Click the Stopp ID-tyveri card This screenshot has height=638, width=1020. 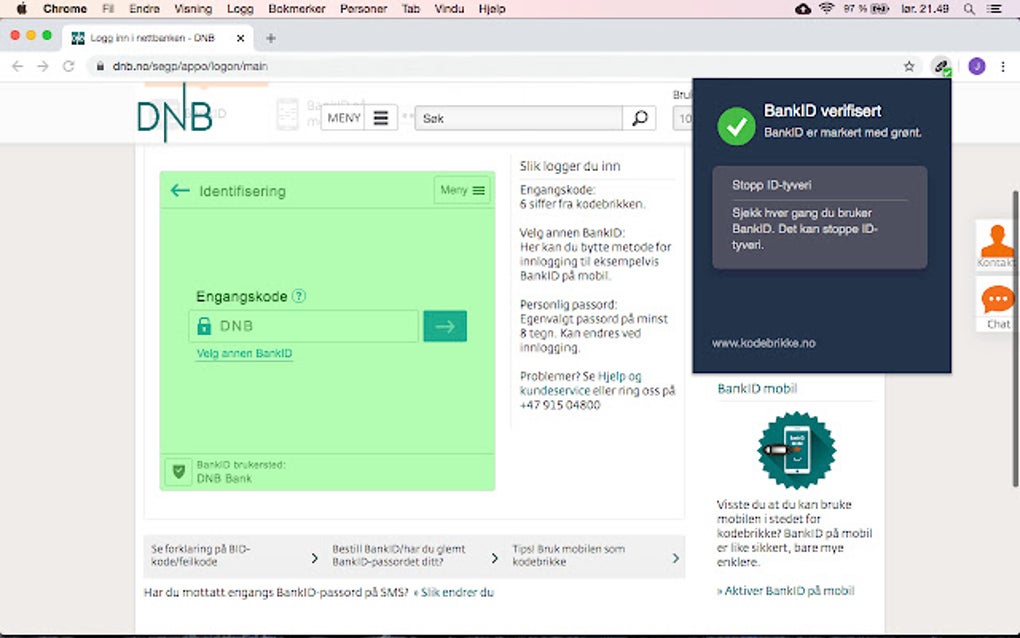(820, 217)
